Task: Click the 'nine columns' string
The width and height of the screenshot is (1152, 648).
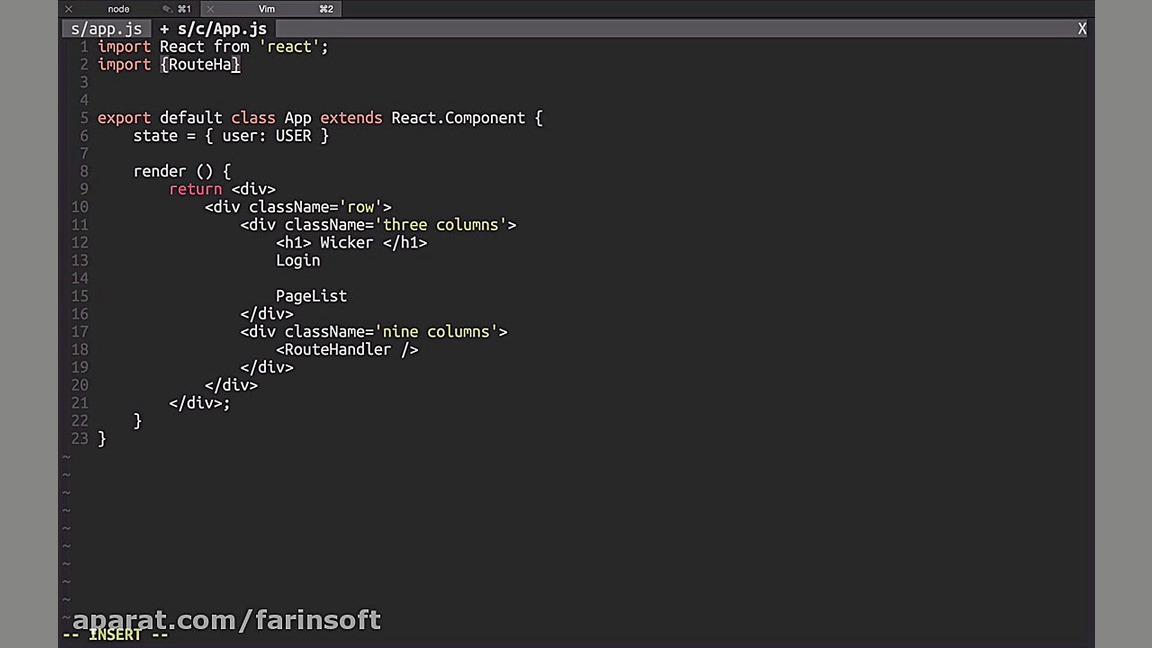Action: (x=436, y=332)
